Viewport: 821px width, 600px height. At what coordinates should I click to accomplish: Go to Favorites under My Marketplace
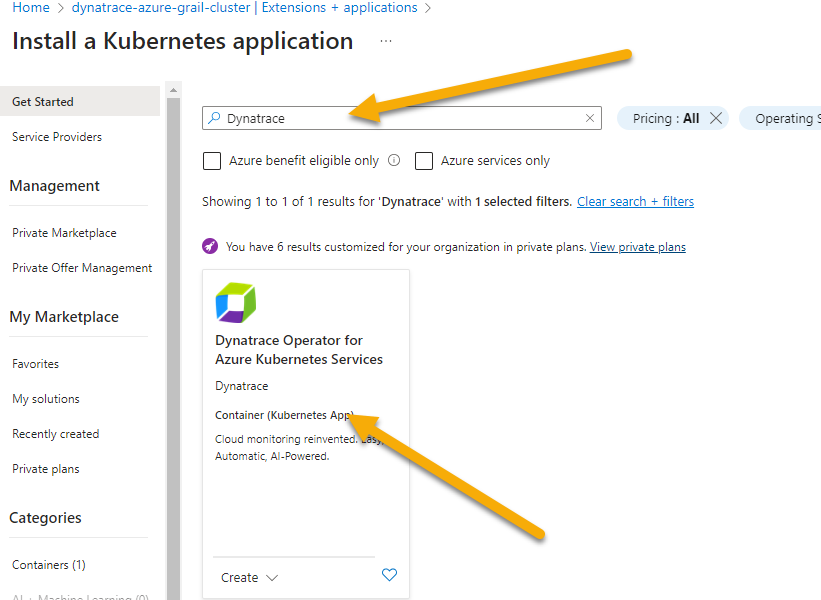coord(35,364)
